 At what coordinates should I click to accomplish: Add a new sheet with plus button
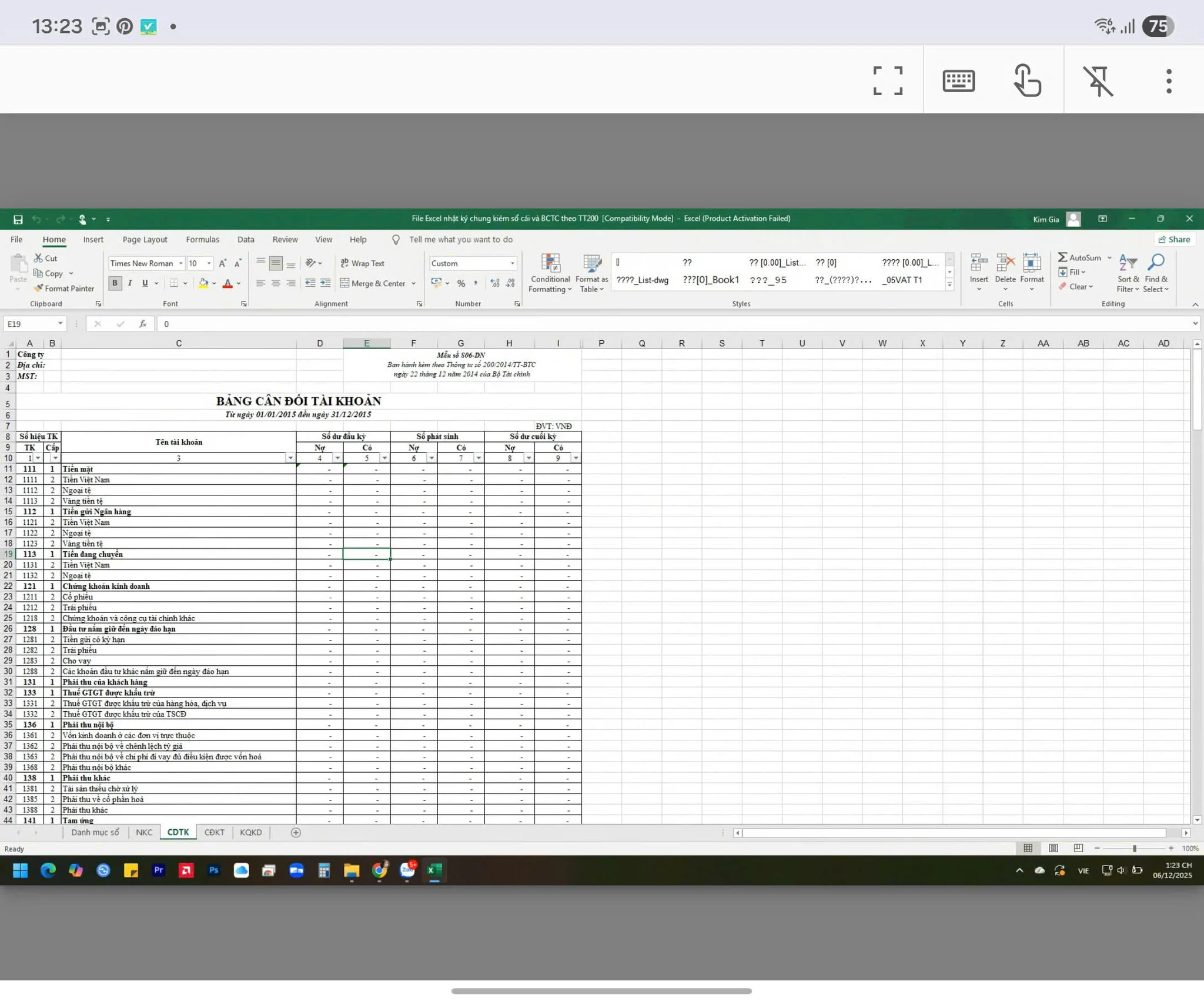click(x=296, y=832)
